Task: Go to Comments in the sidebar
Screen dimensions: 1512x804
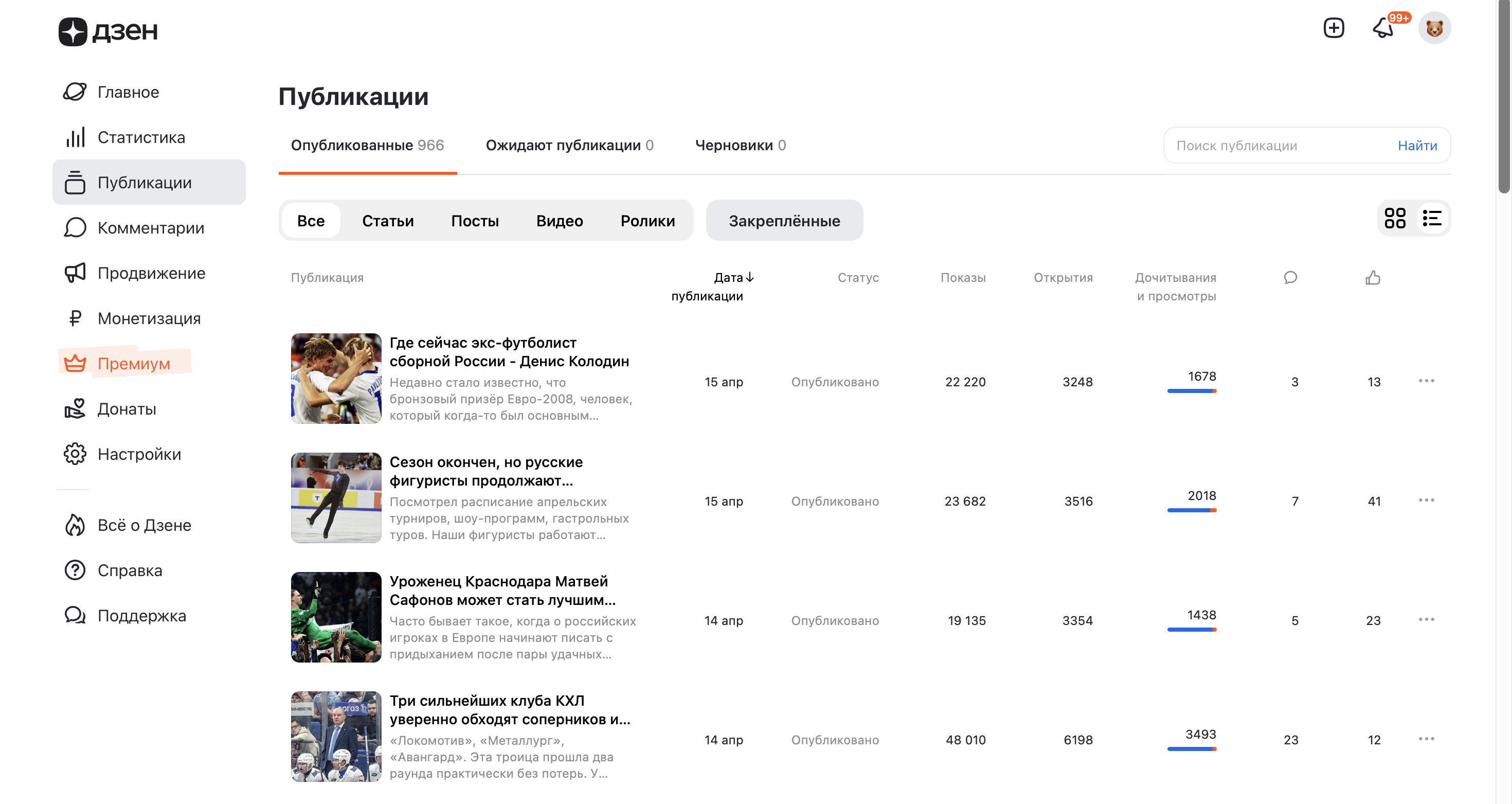Action: [150, 228]
